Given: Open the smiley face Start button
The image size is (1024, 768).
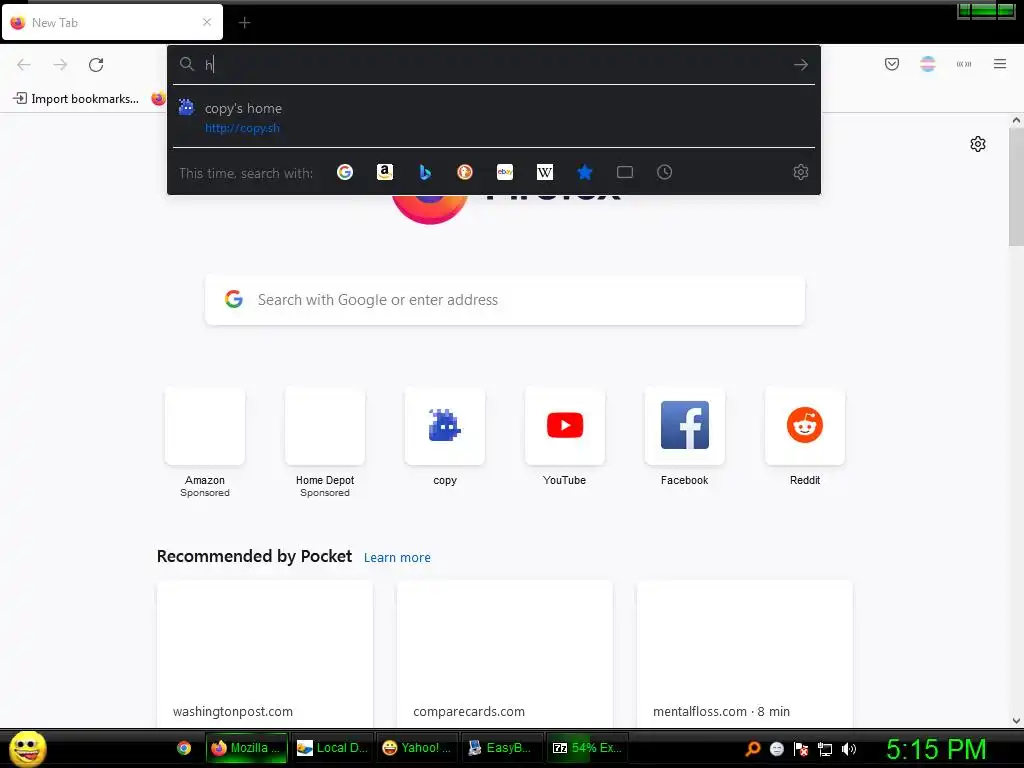Looking at the screenshot, I should point(27,748).
